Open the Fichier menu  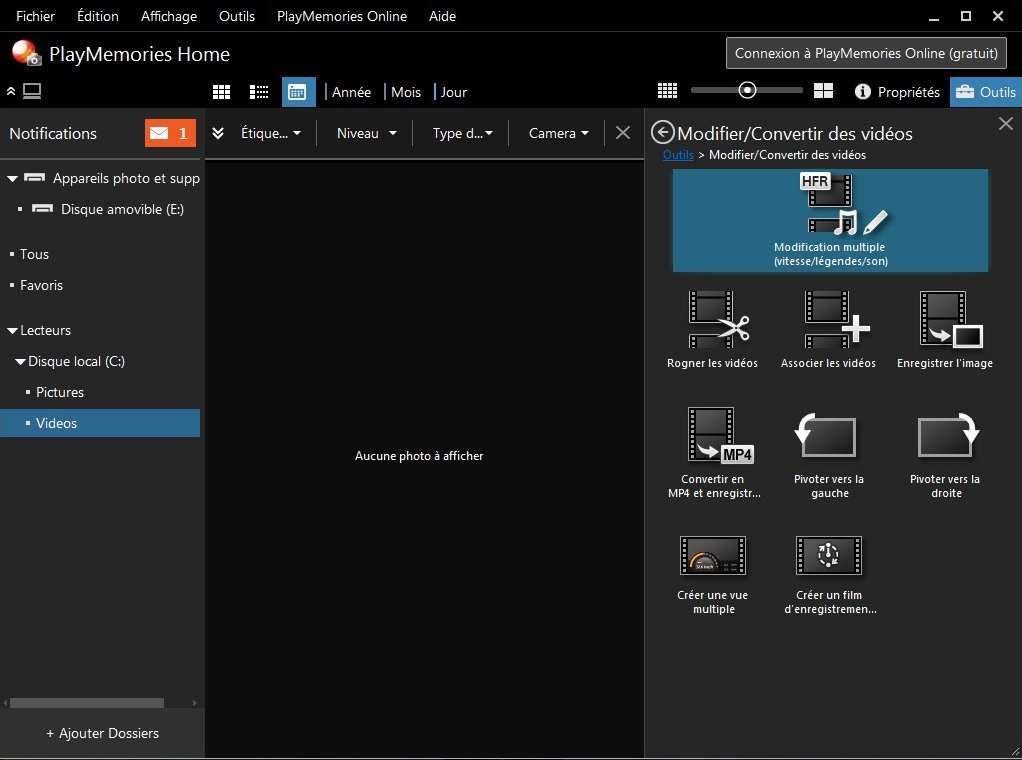(x=35, y=16)
